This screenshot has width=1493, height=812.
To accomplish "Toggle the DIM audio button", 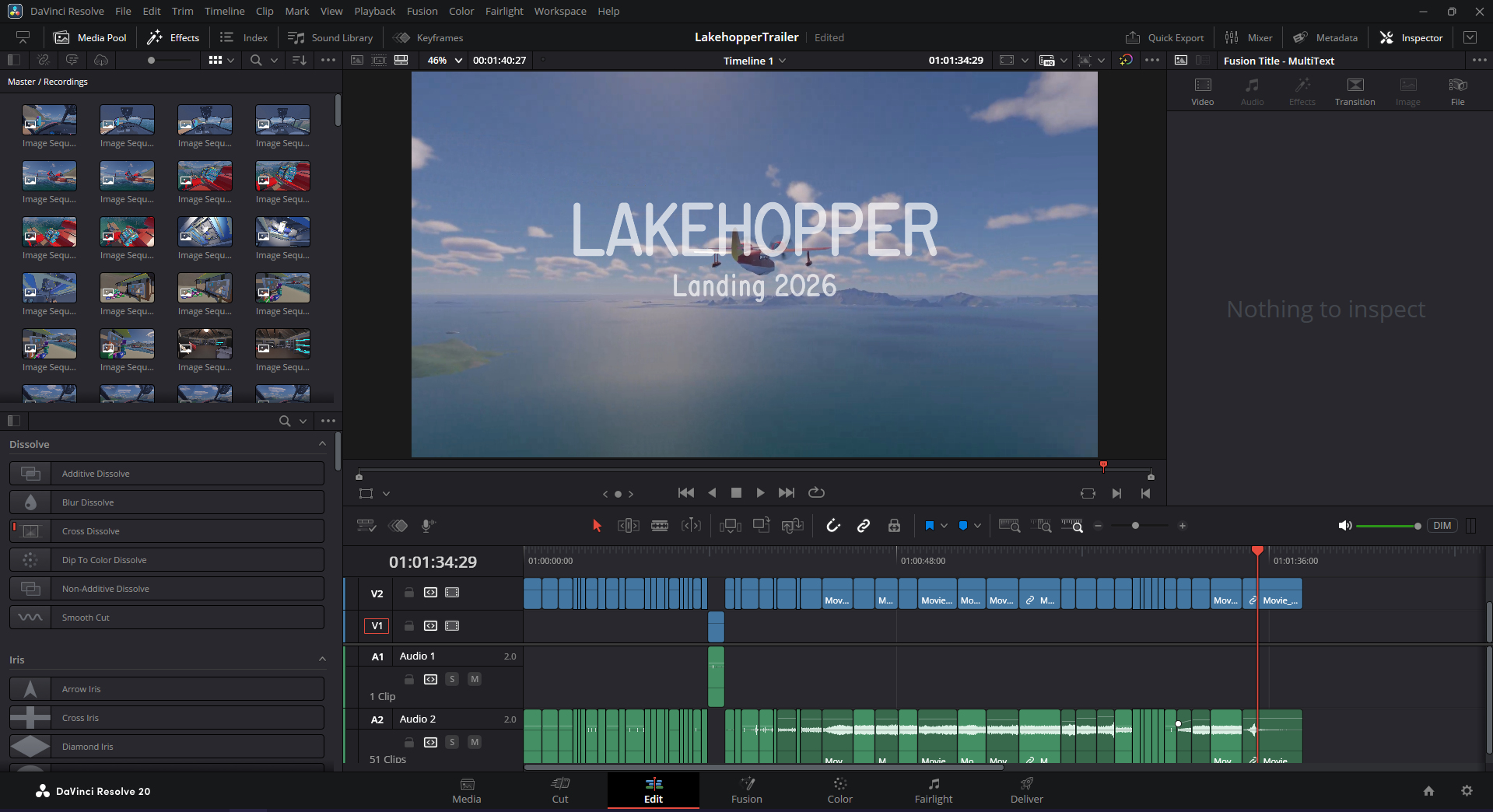I will 1442,526.
